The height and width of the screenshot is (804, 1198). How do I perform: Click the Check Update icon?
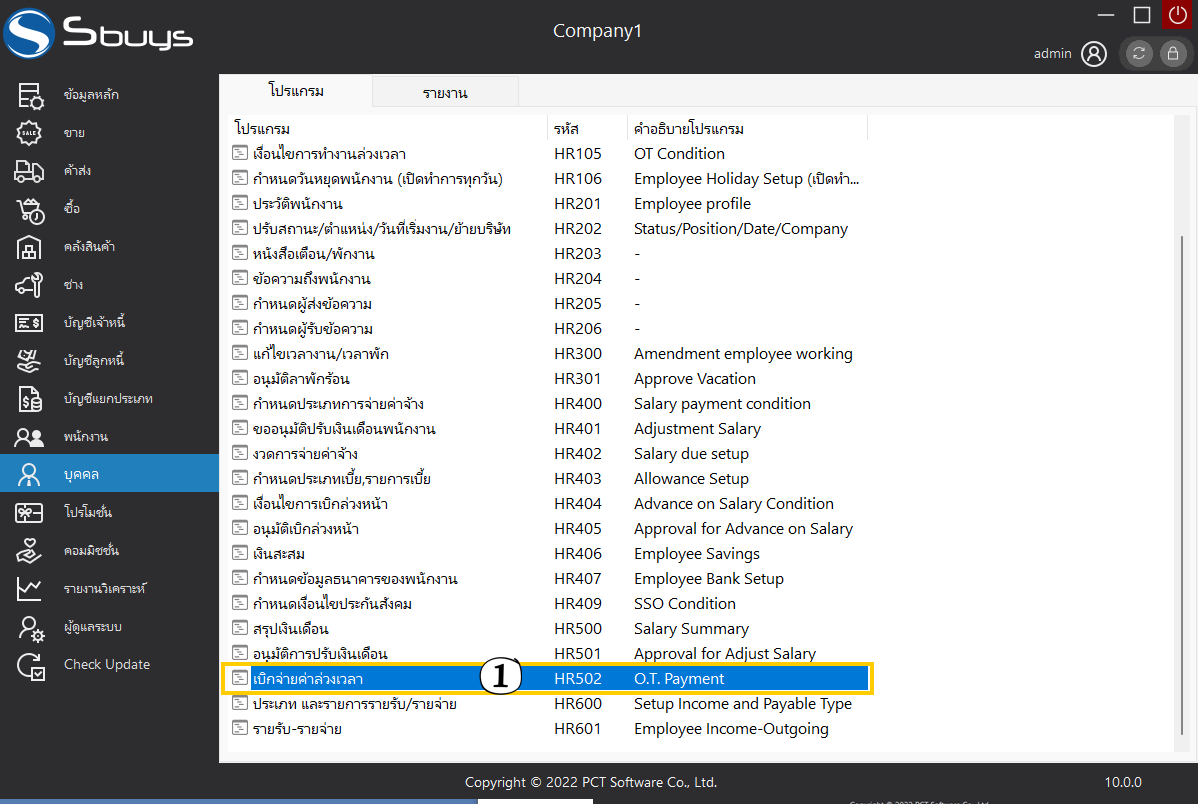pos(30,665)
